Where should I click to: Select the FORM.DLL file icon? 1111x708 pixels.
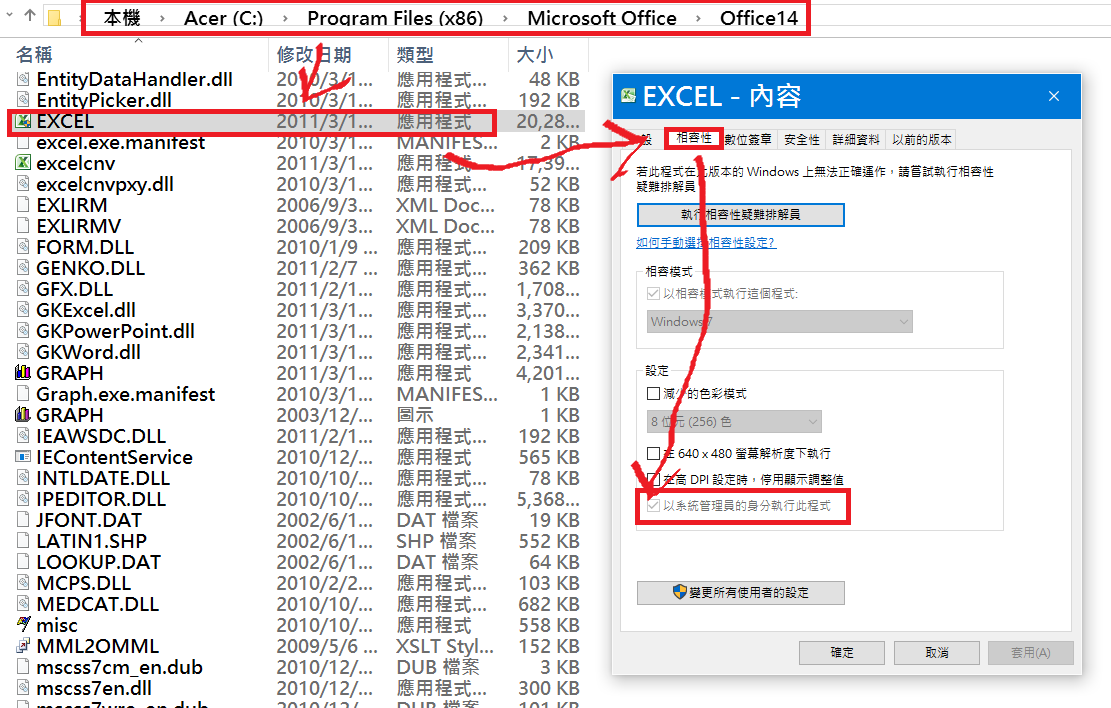pyautogui.click(x=23, y=247)
